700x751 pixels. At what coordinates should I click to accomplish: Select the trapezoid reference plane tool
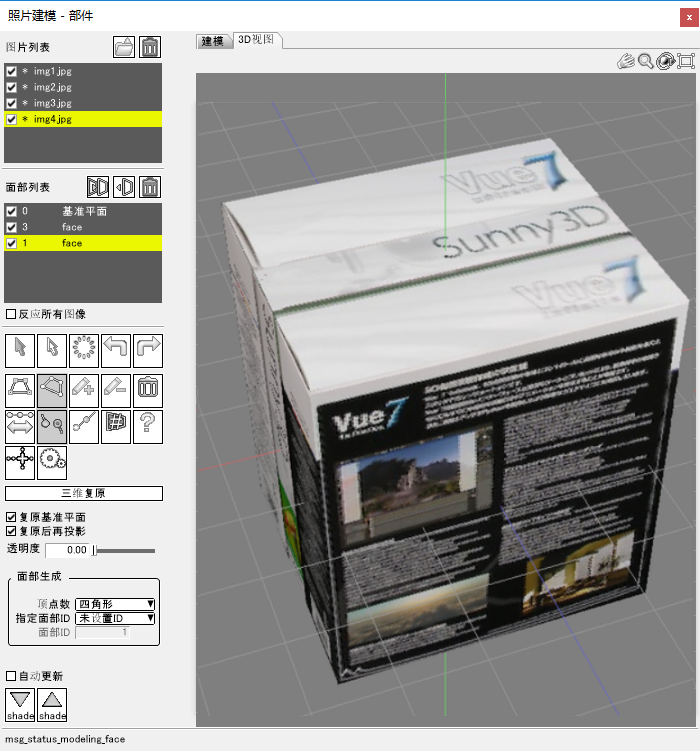(x=20, y=391)
